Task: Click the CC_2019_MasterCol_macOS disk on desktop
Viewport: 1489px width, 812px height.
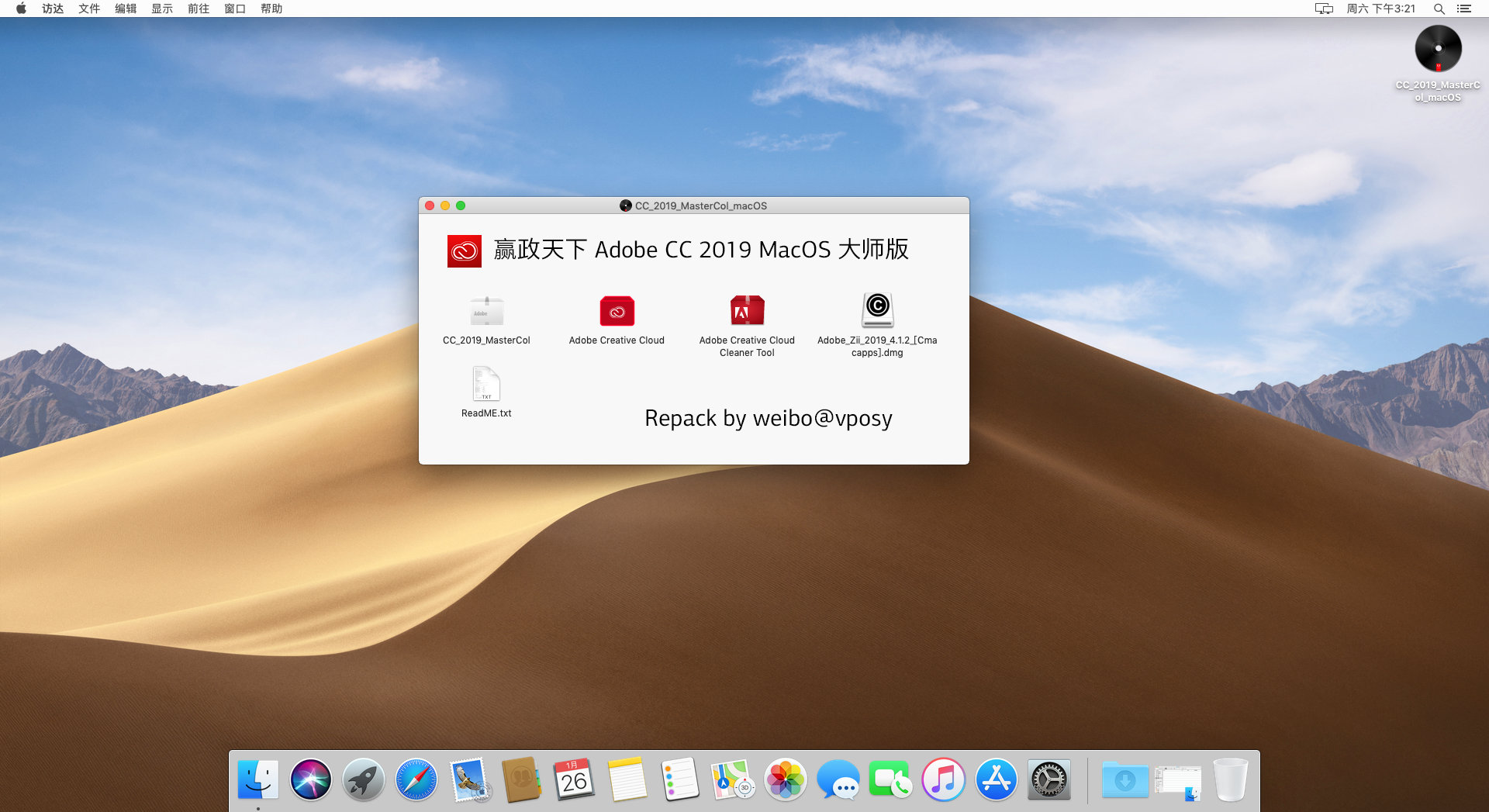Action: click(1438, 49)
